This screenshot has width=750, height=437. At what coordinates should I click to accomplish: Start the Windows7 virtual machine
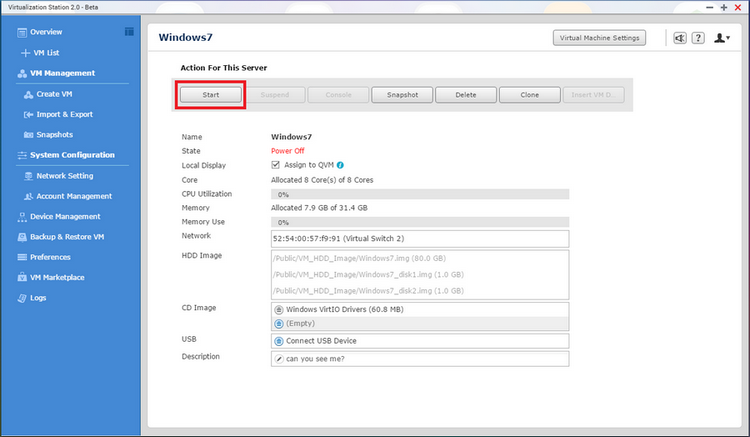pyautogui.click(x=210, y=95)
